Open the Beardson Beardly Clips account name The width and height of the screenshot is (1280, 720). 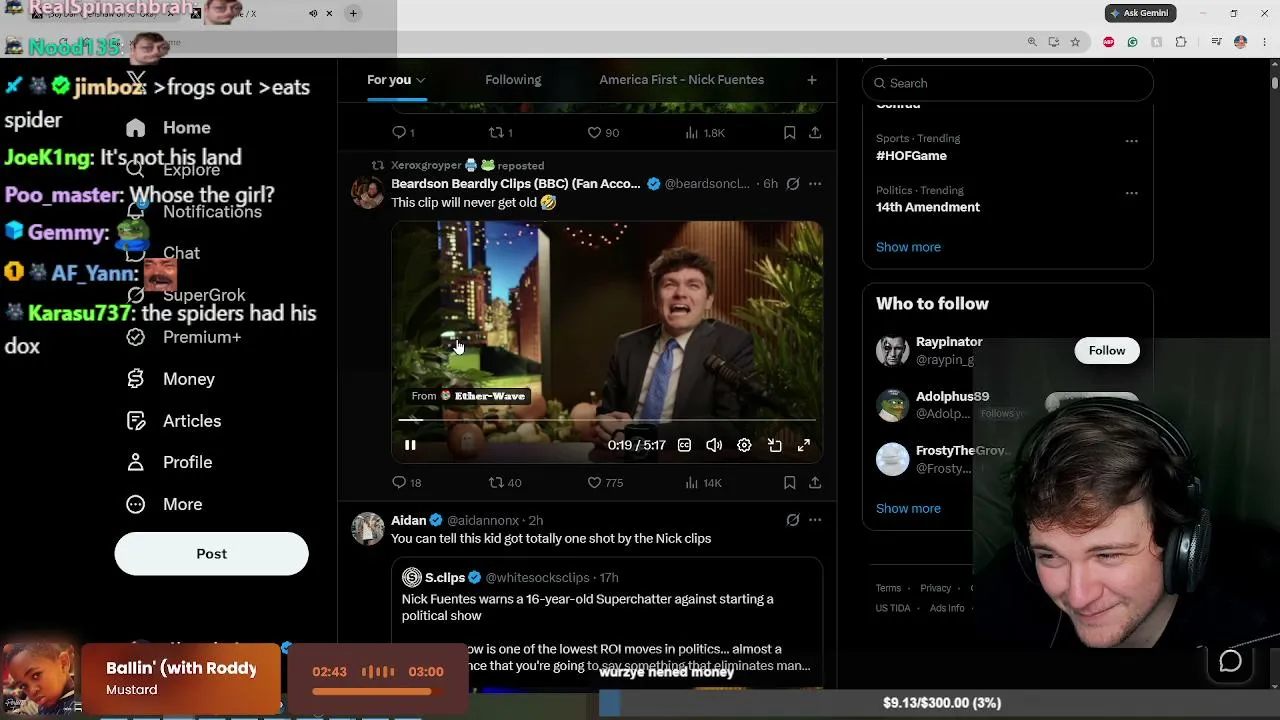pos(516,184)
